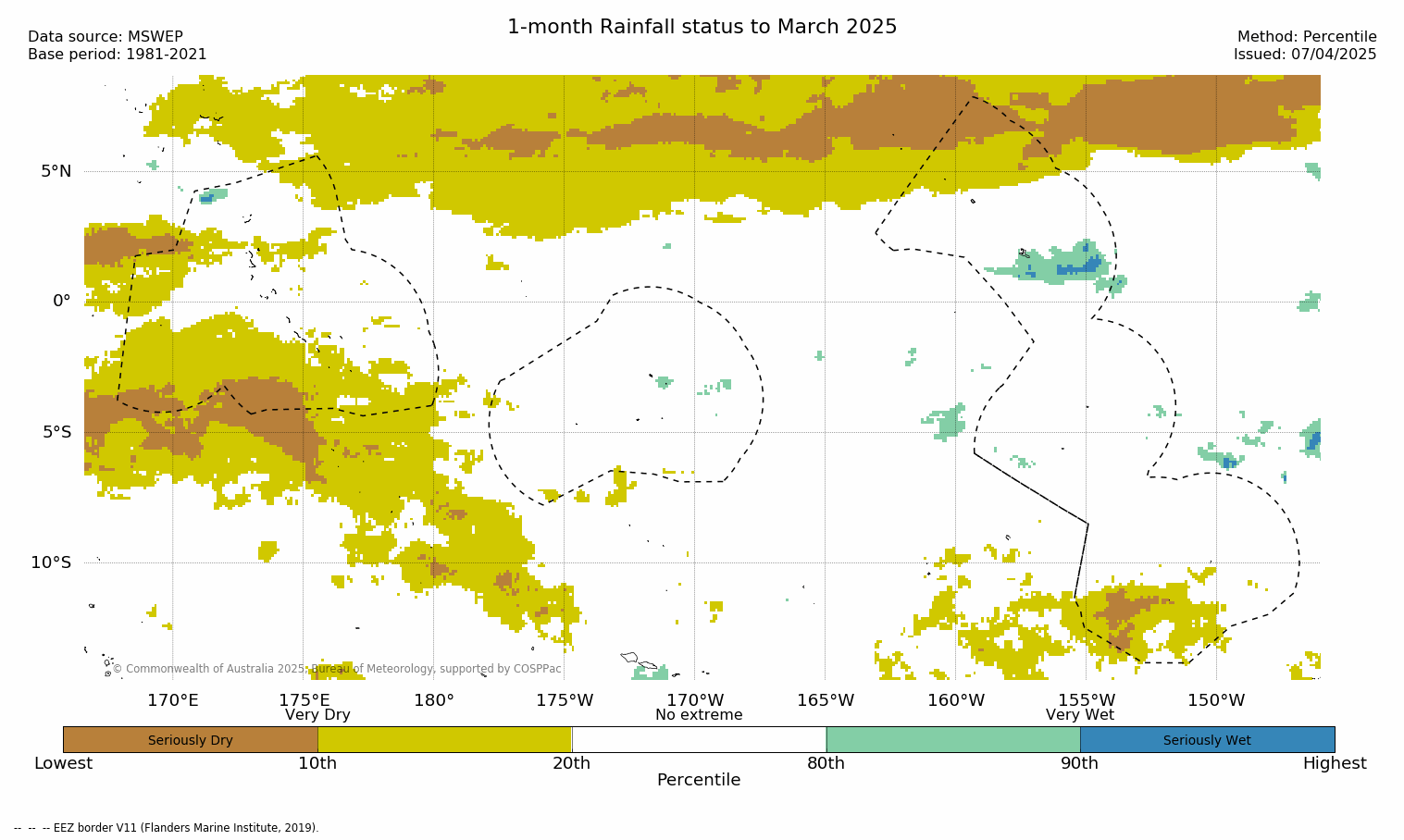Click the Seriously Wet blue legend swatch
Screen dimensions: 1404x840
[x=1207, y=739]
